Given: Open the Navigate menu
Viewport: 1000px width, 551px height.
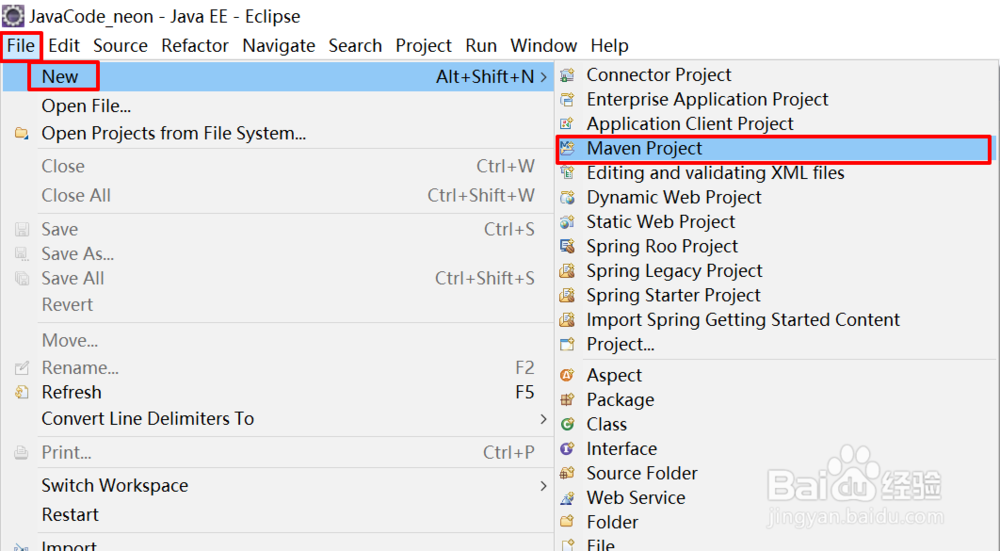Looking at the screenshot, I should (279, 46).
